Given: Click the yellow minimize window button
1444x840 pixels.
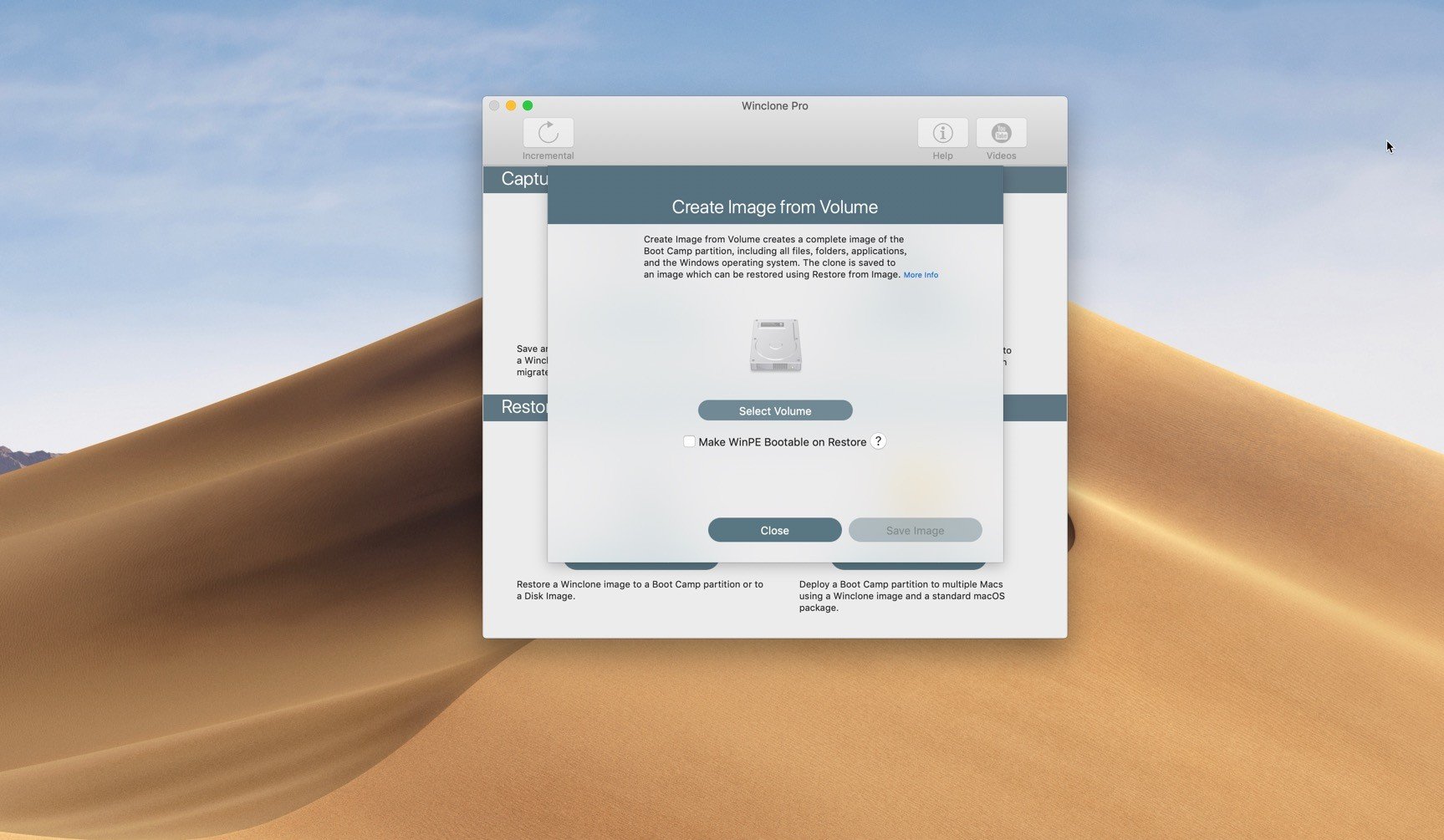Looking at the screenshot, I should pyautogui.click(x=511, y=105).
